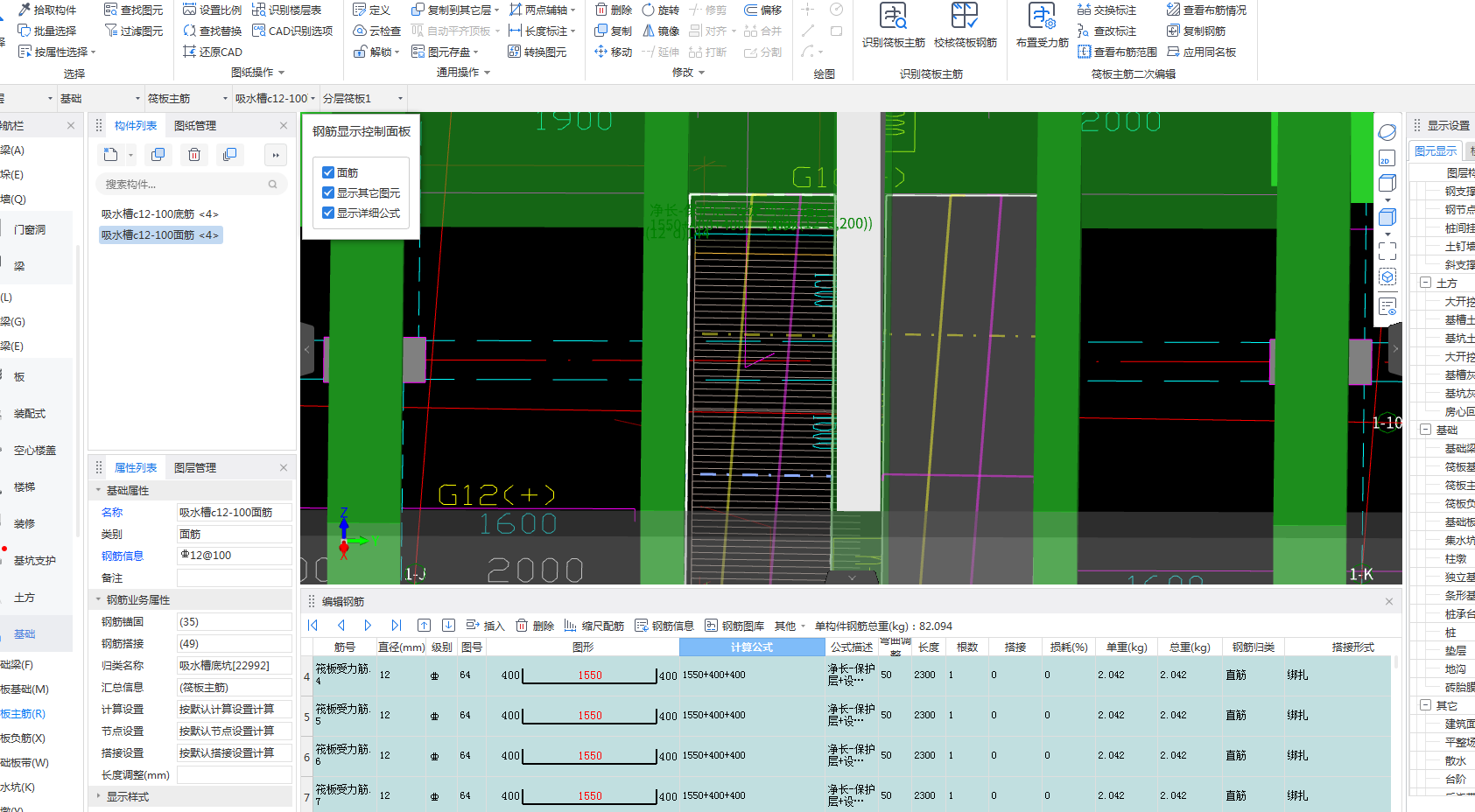The image size is (1475, 812).
Task: Switch to the 图纸管理 tab
Action: point(195,126)
